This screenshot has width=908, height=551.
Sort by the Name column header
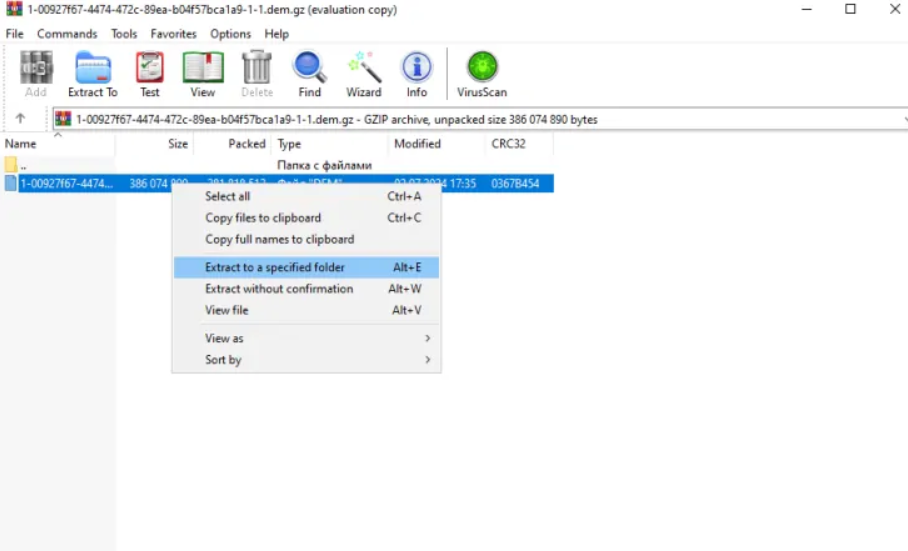(x=58, y=144)
